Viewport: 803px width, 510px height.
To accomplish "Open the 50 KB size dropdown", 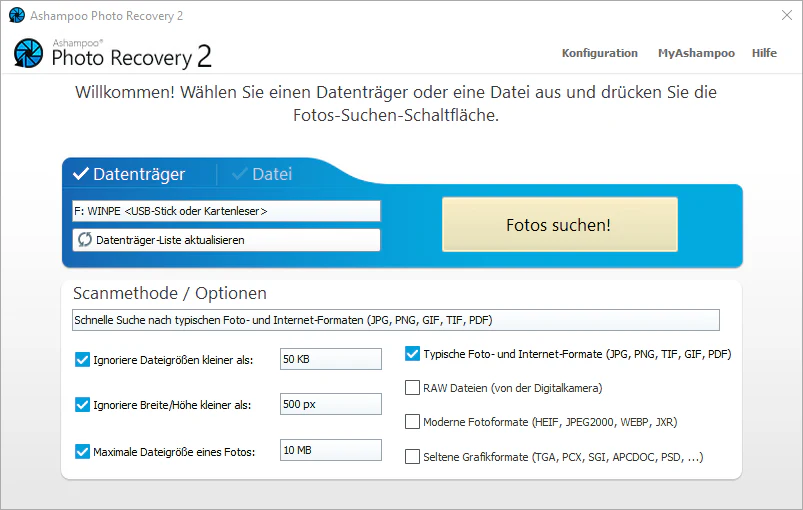I will [331, 359].
